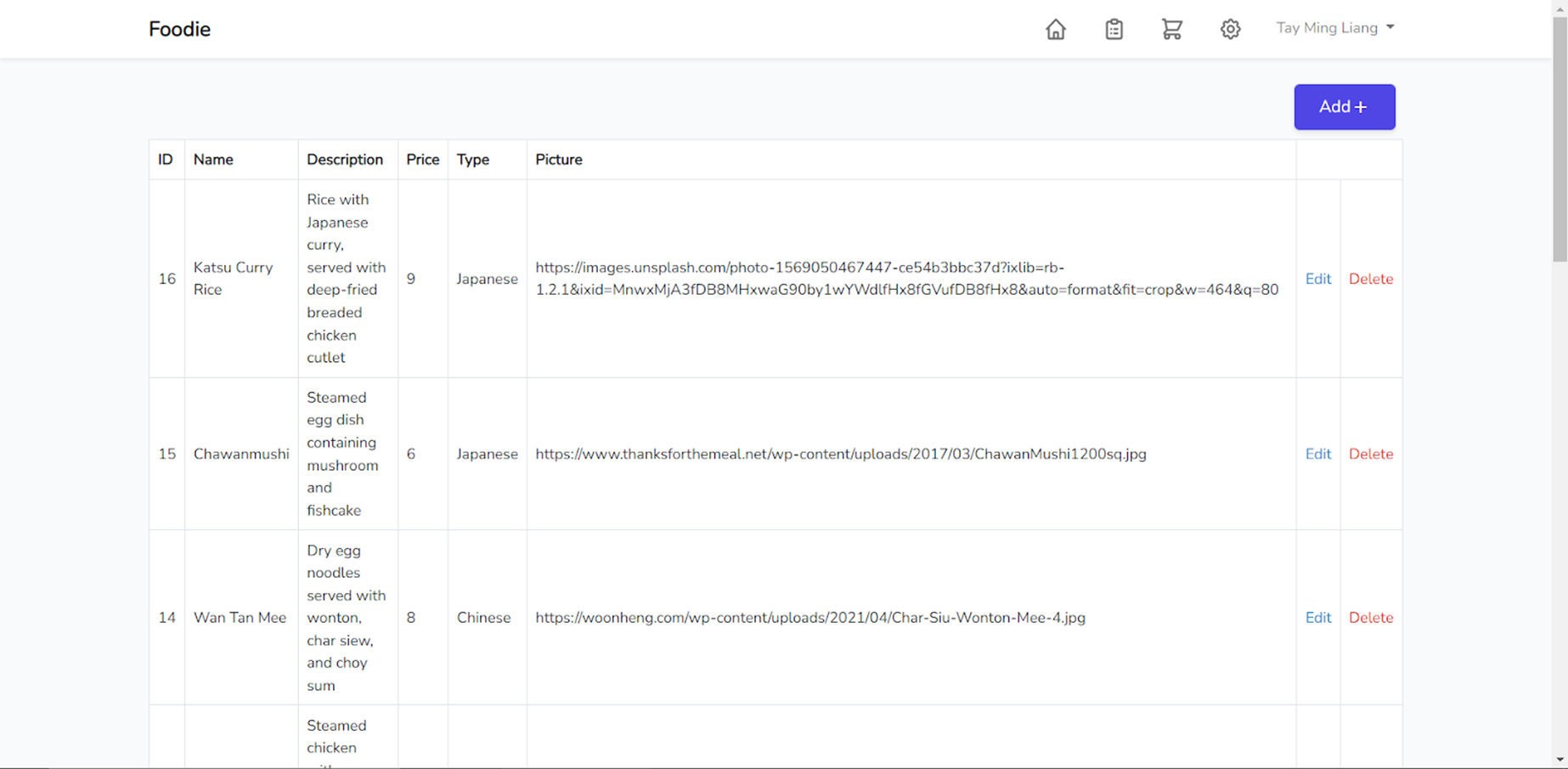The width and height of the screenshot is (1568, 769).
Task: Select the ChawanMushi1200sq.jpg picture URL
Action: coord(841,454)
